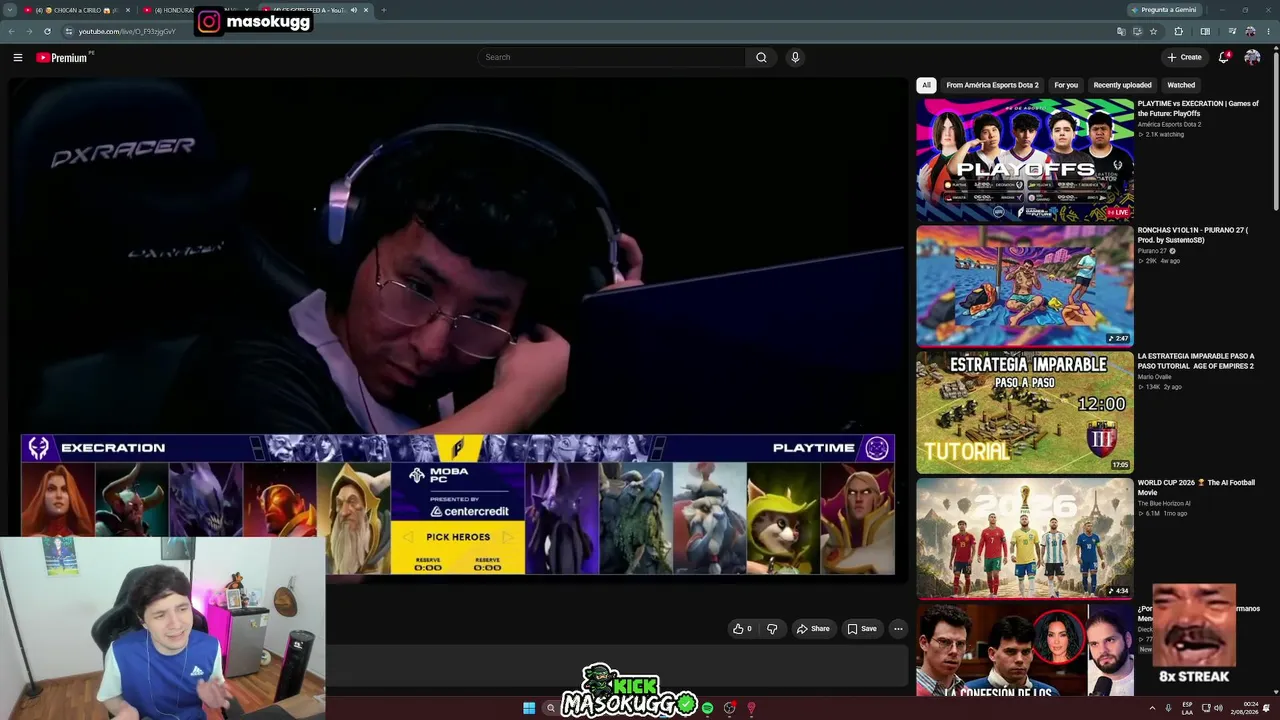Click the search magnifier button
The height and width of the screenshot is (720, 1280).
pos(761,57)
